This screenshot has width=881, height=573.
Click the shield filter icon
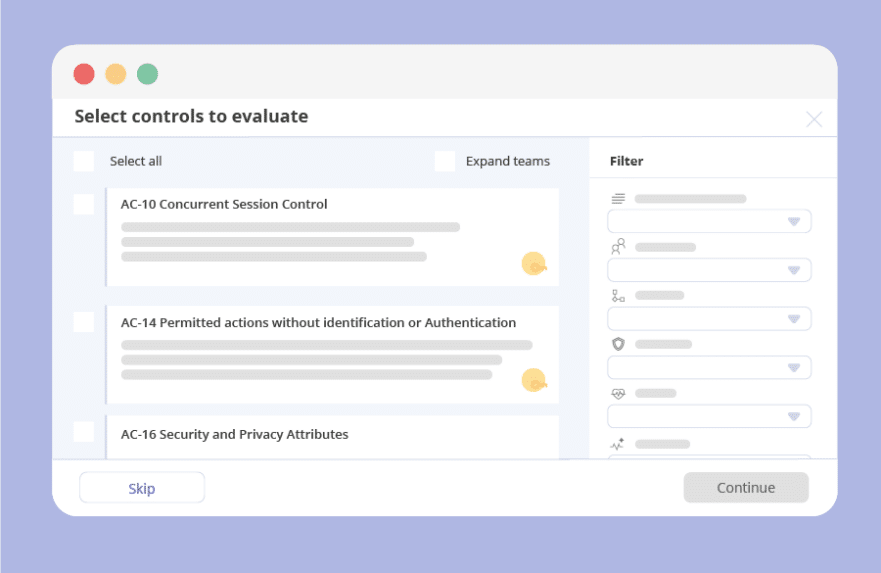point(618,344)
